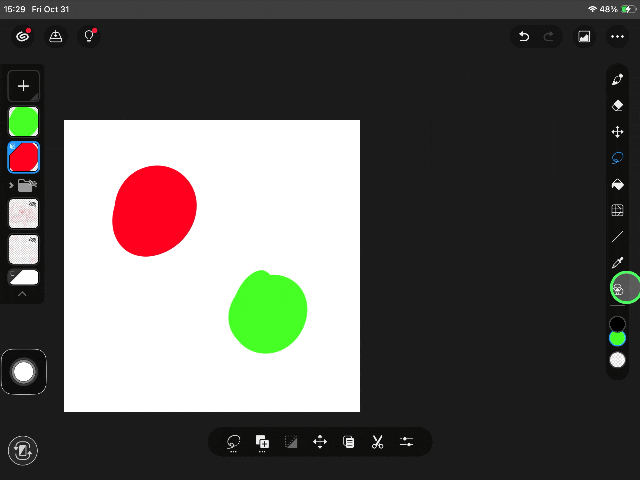Pick the green active color swatch
Screen dimensions: 640x480
(x=617, y=338)
